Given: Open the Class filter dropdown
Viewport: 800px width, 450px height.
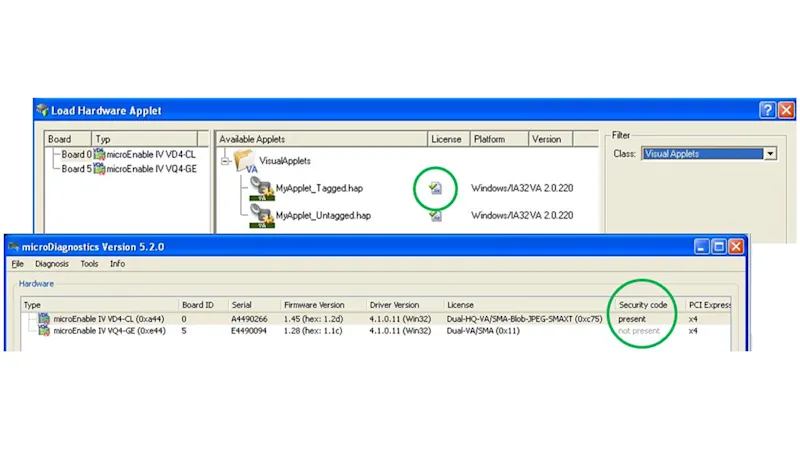Looking at the screenshot, I should click(x=769, y=154).
